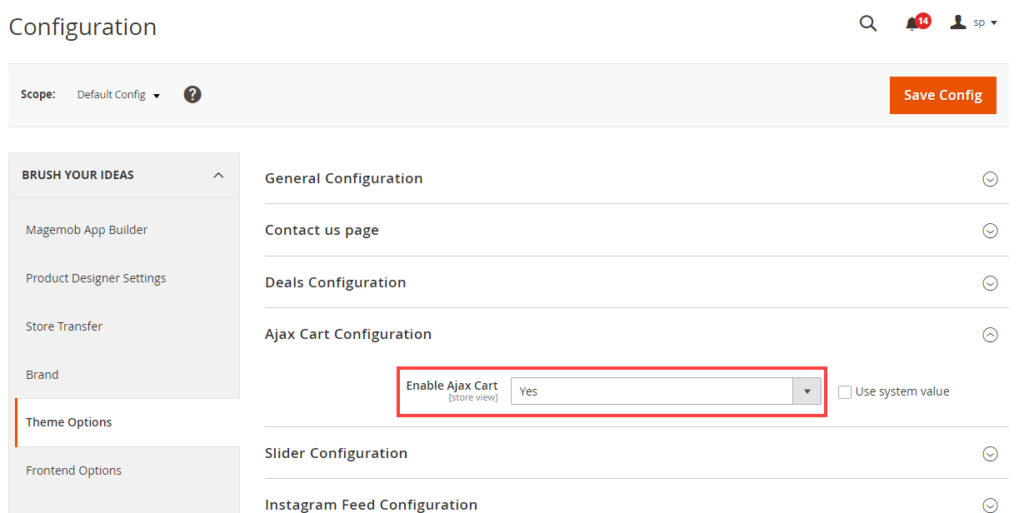Collapse the Ajax Cart Configuration section
The image size is (1024, 513).
pyautogui.click(x=990, y=335)
